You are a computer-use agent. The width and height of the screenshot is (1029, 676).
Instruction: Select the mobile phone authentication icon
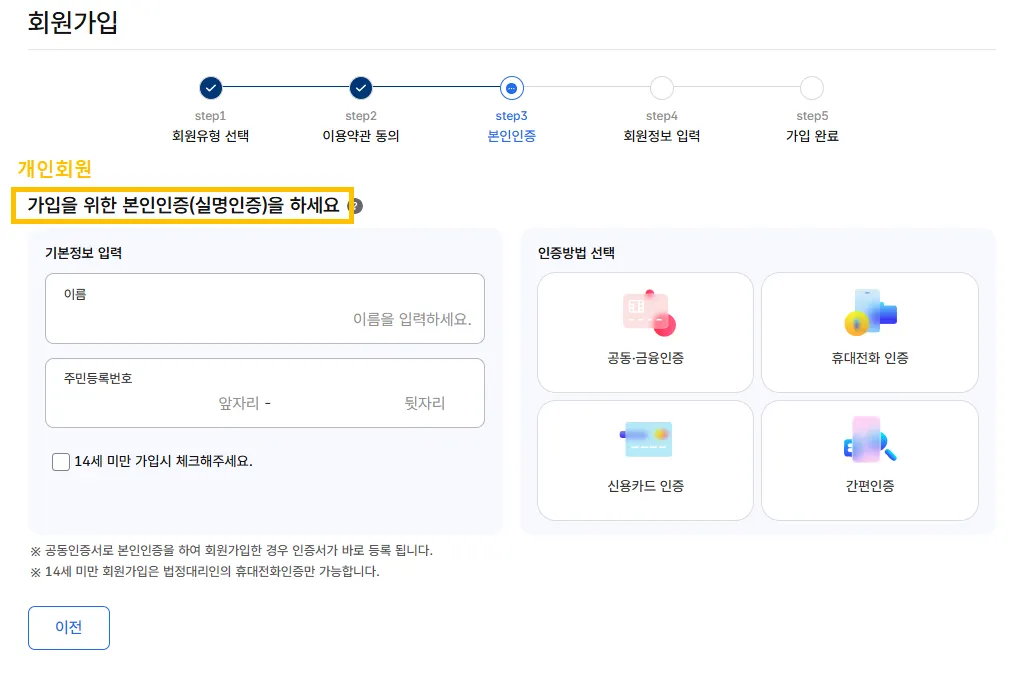pyautogui.click(x=869, y=312)
